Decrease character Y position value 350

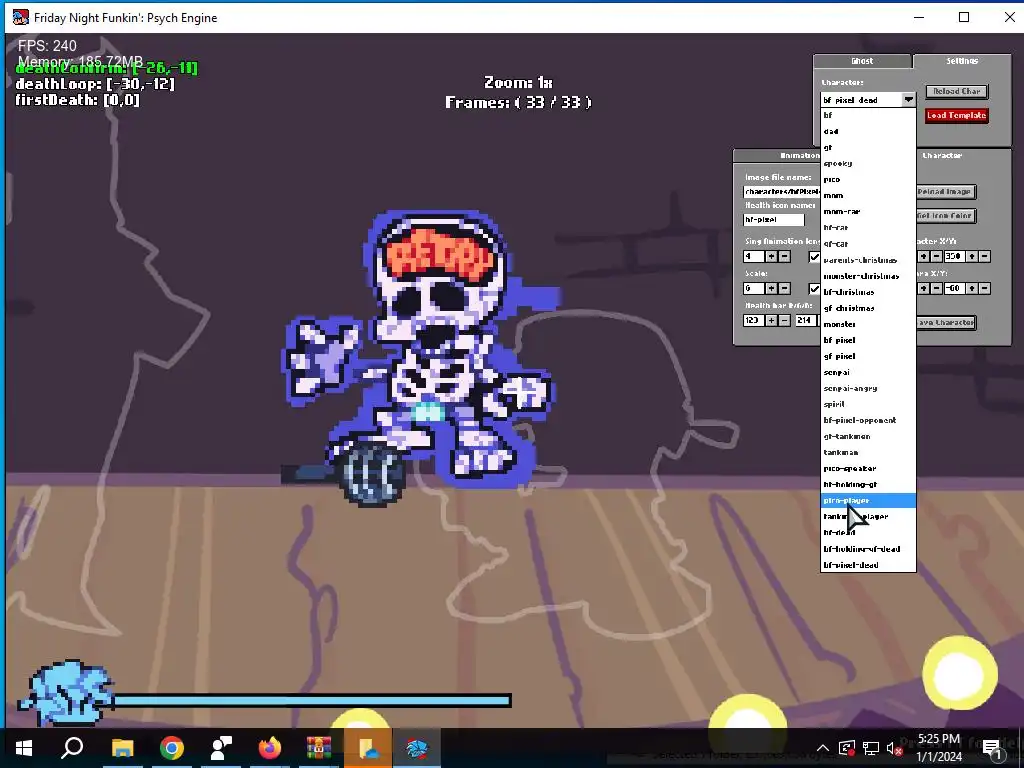click(x=985, y=257)
